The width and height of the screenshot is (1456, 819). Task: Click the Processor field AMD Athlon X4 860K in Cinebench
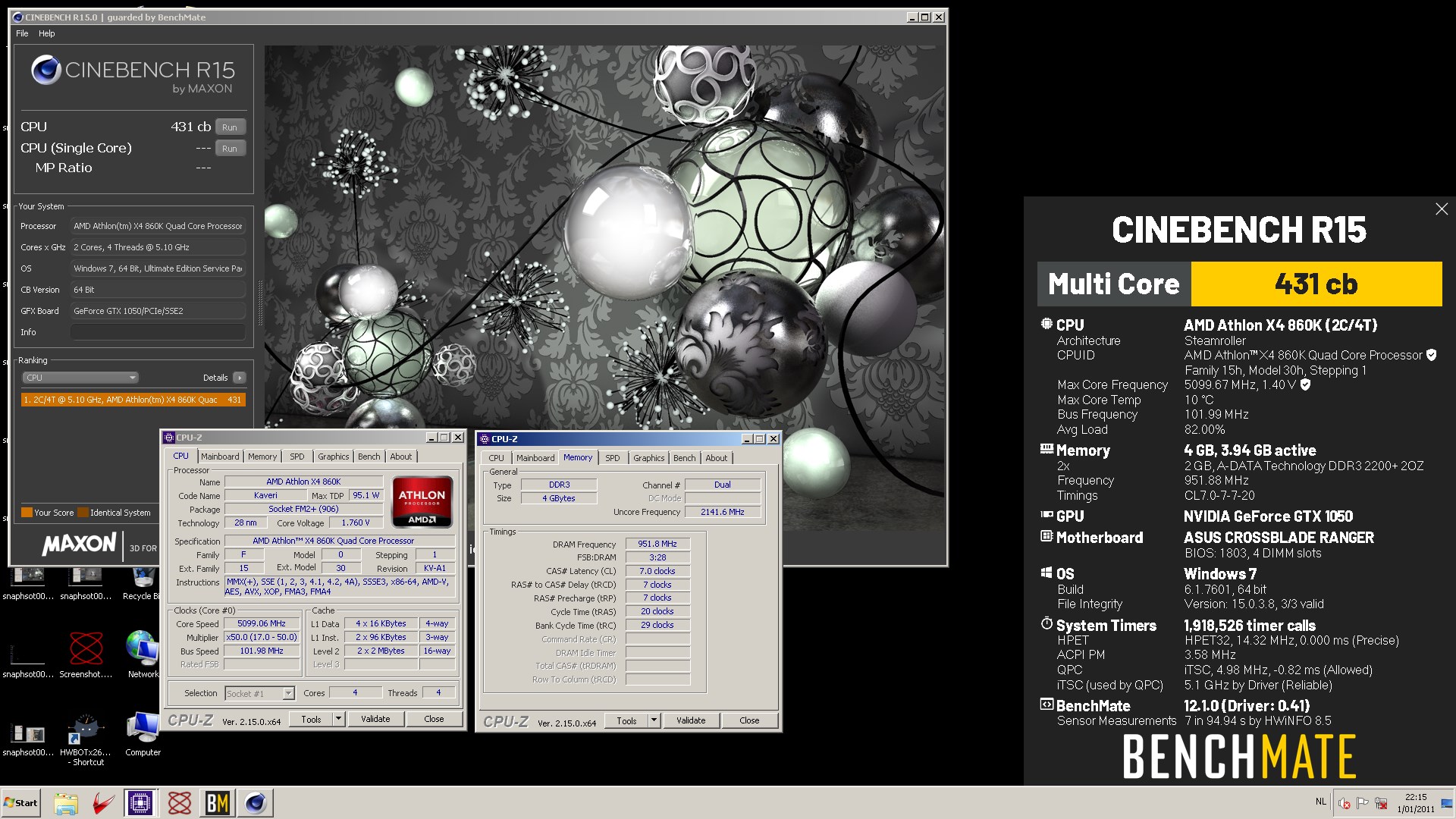pyautogui.click(x=158, y=226)
